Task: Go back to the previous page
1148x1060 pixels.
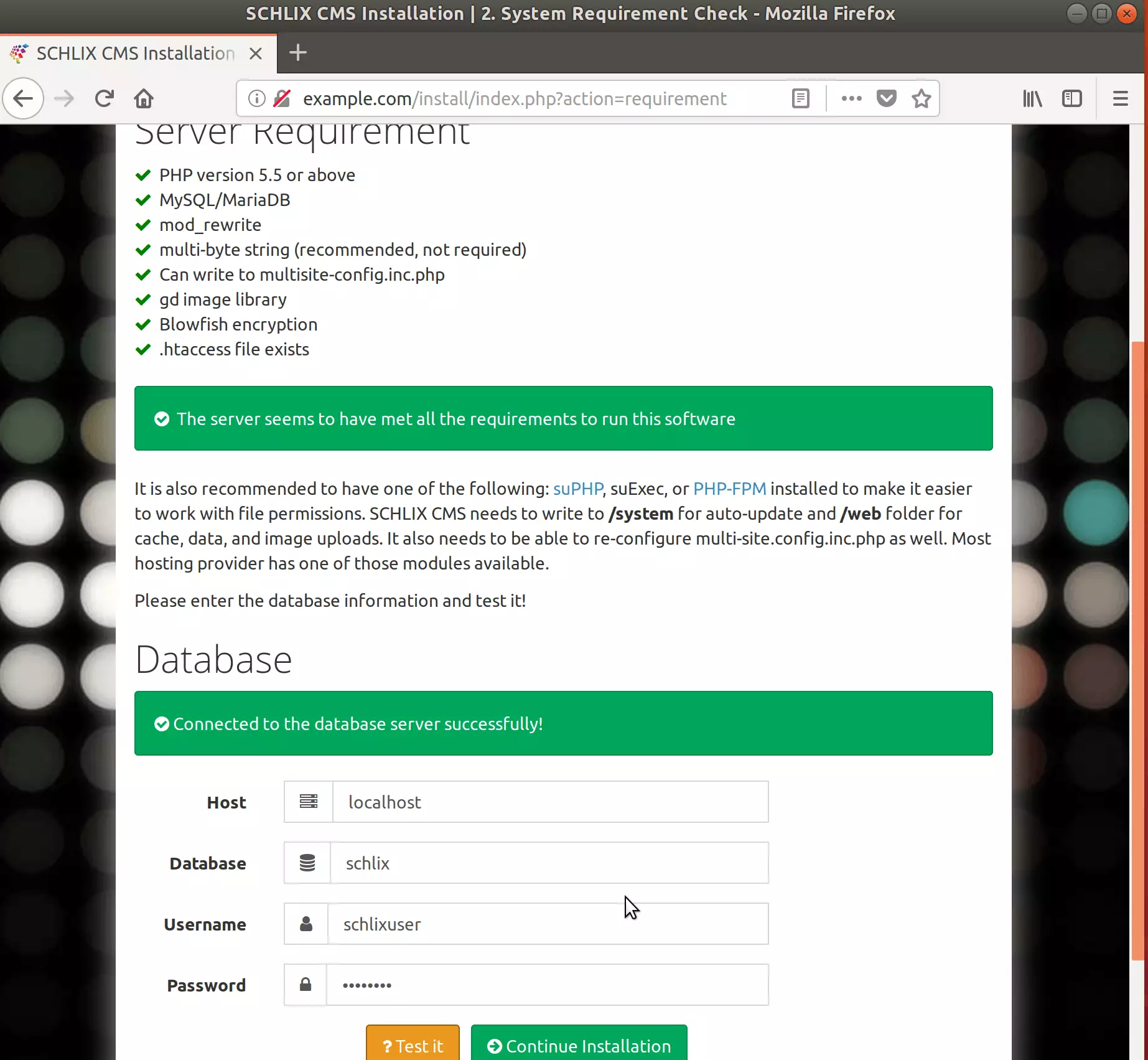Action: click(23, 98)
